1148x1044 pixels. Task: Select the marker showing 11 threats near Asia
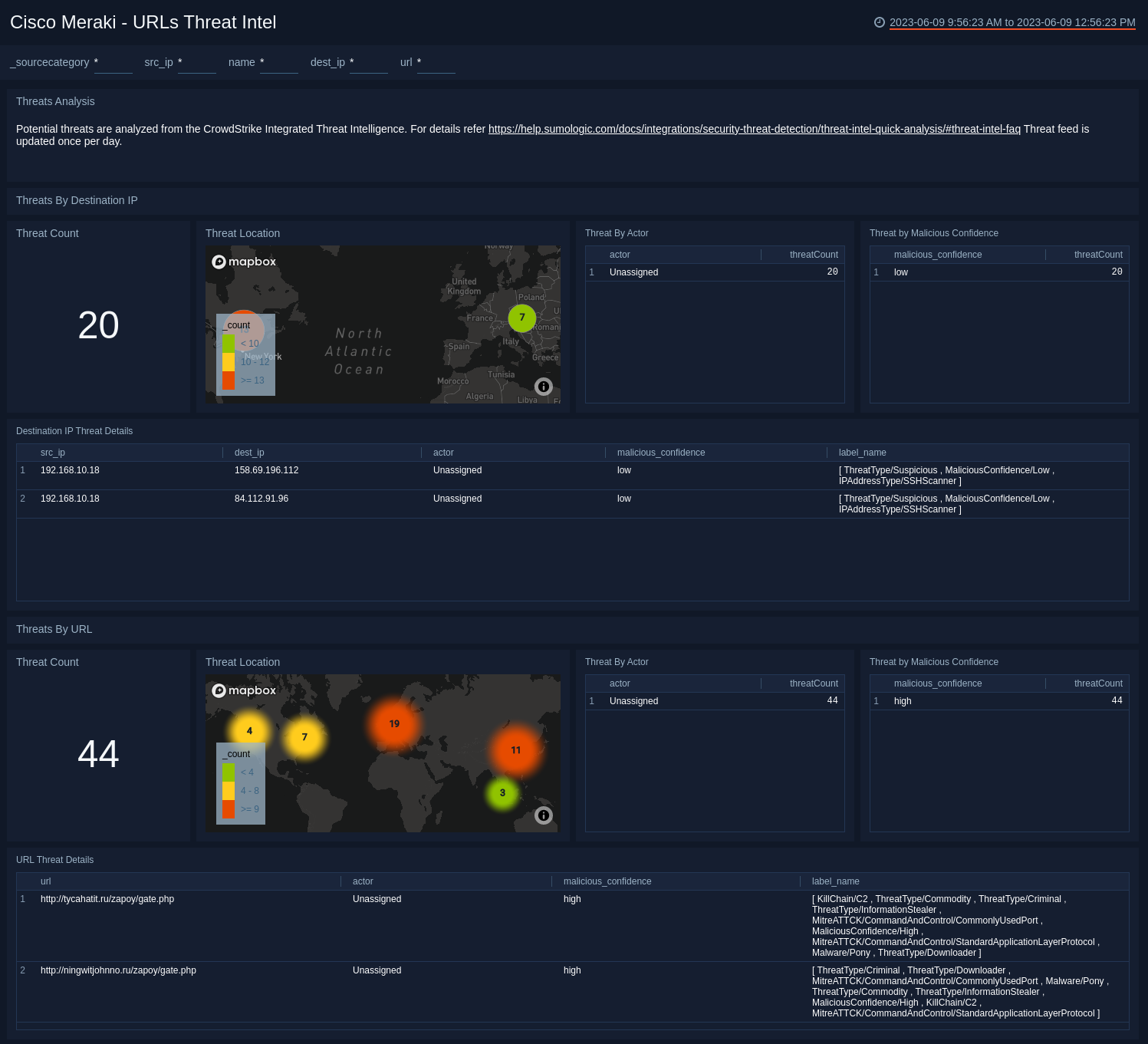point(516,750)
